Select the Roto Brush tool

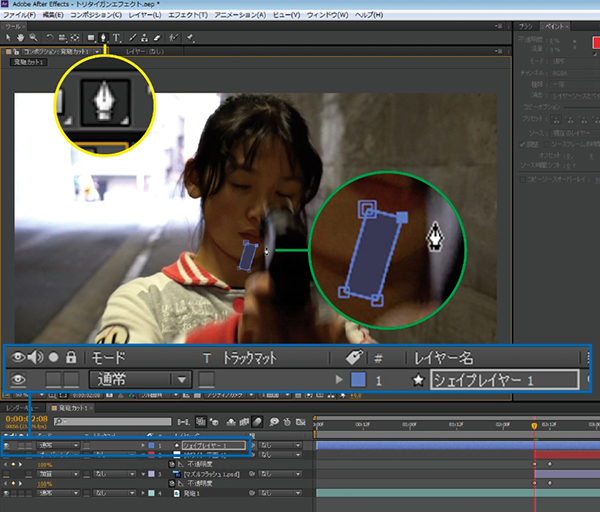pyautogui.click(x=174, y=38)
